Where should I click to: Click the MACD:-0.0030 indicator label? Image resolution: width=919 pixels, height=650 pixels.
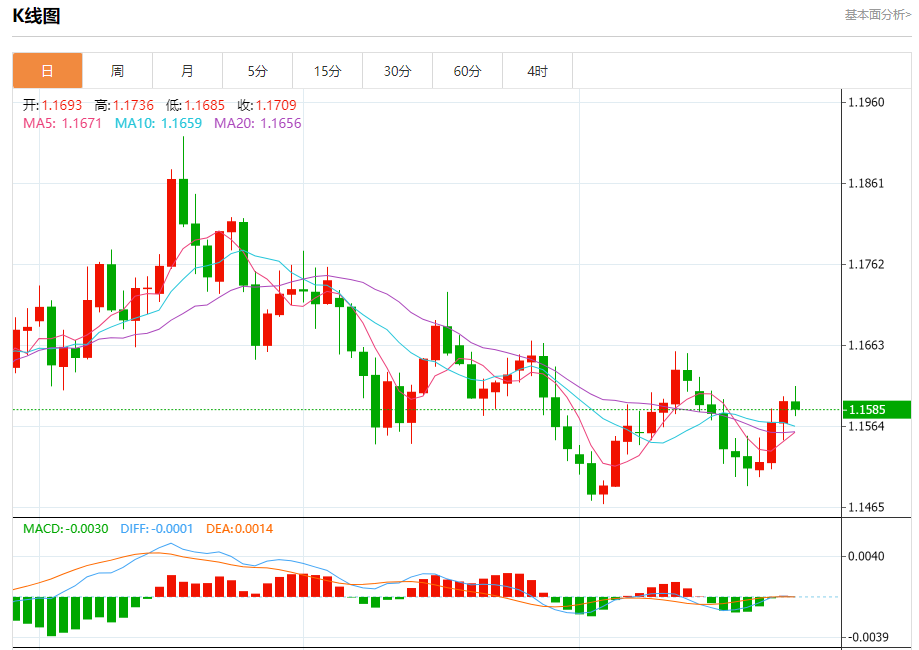tap(66, 529)
